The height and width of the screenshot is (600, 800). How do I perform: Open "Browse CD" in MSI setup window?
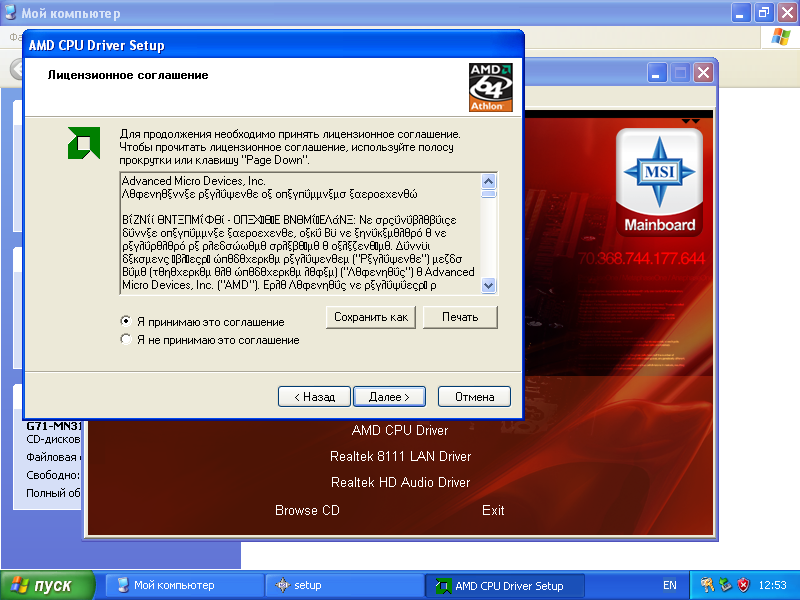click(307, 510)
